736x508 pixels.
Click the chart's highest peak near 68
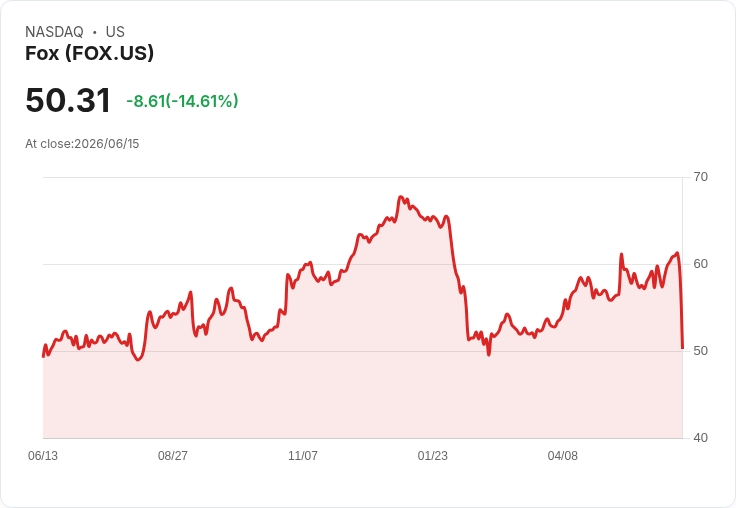pyautogui.click(x=400, y=197)
